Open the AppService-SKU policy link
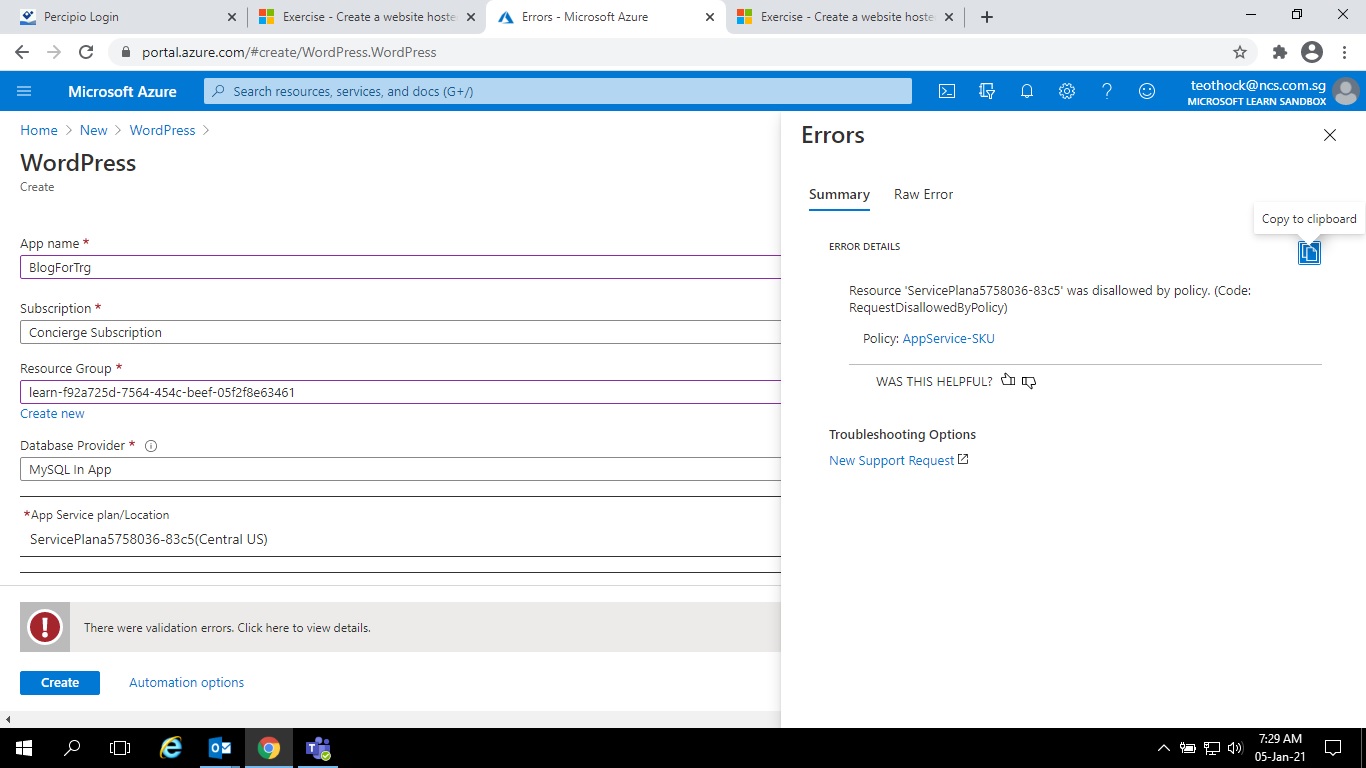Screen dimensions: 1366x768 coord(948,338)
